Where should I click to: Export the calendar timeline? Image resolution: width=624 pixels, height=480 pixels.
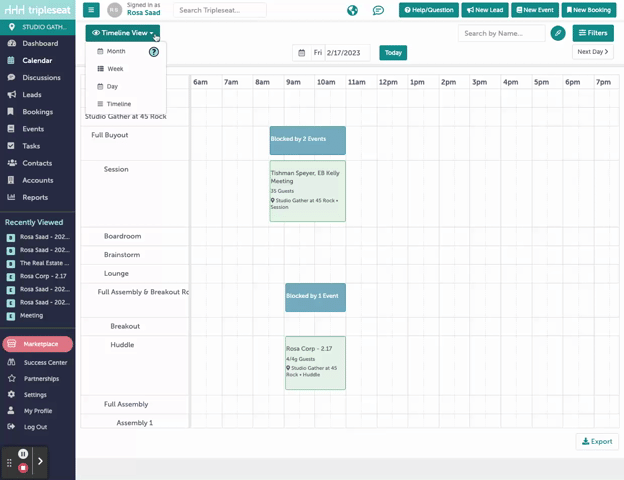(597, 441)
